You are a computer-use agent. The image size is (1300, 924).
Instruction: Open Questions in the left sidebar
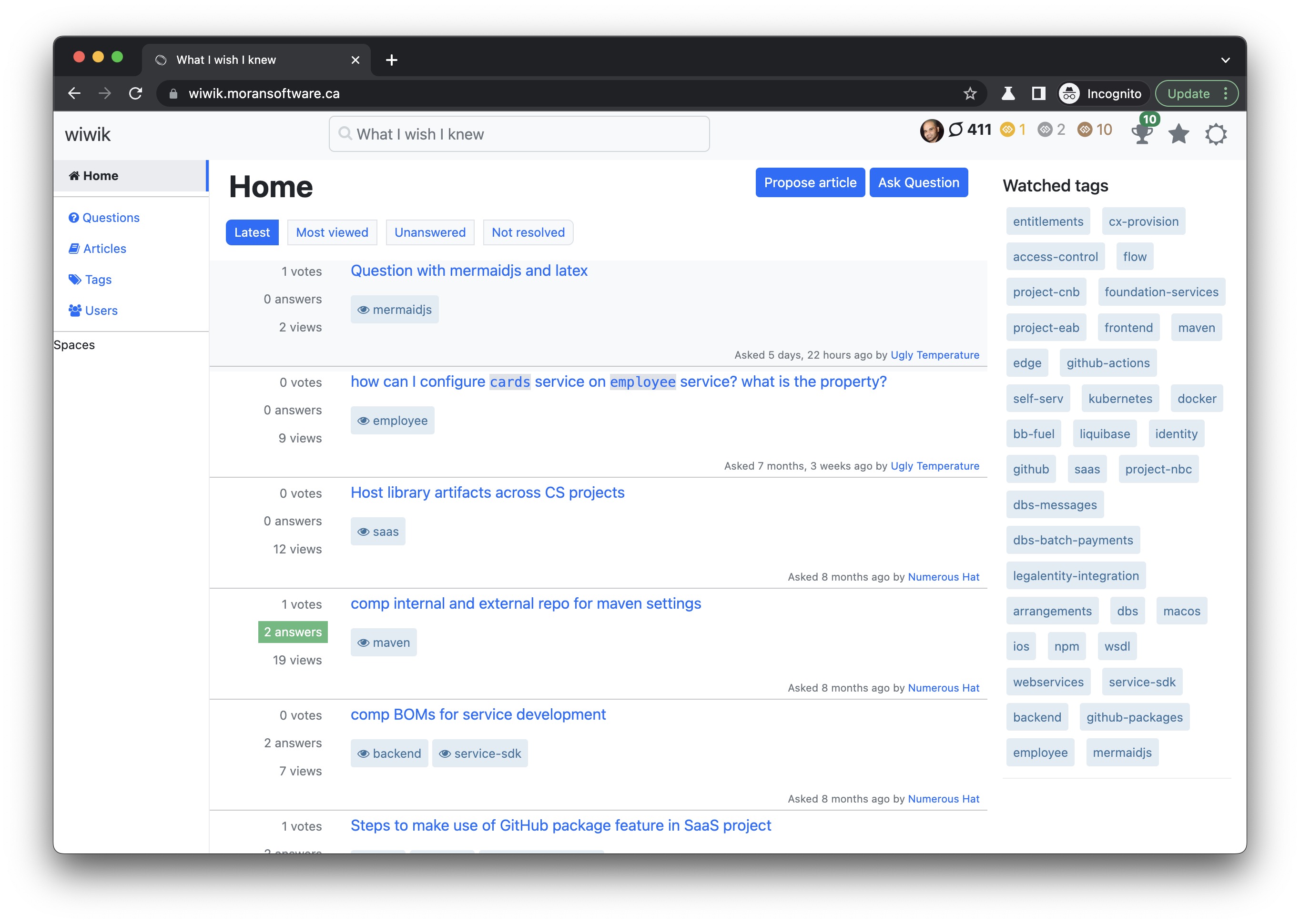tap(111, 218)
